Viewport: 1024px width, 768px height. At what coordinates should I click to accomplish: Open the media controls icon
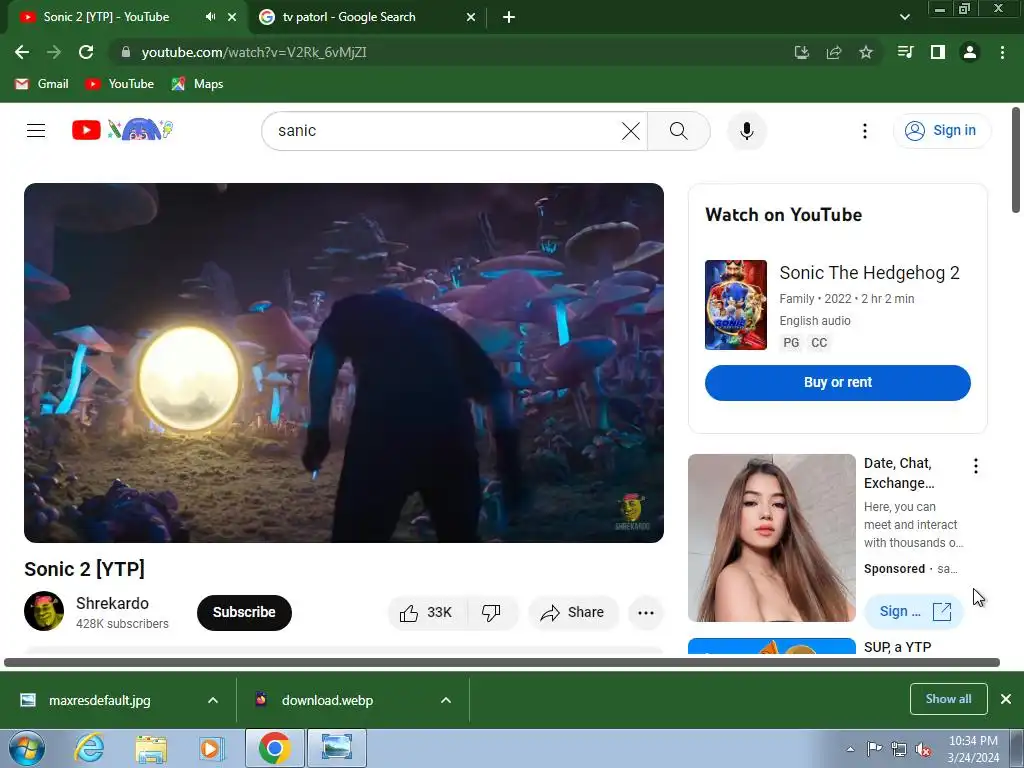905,52
